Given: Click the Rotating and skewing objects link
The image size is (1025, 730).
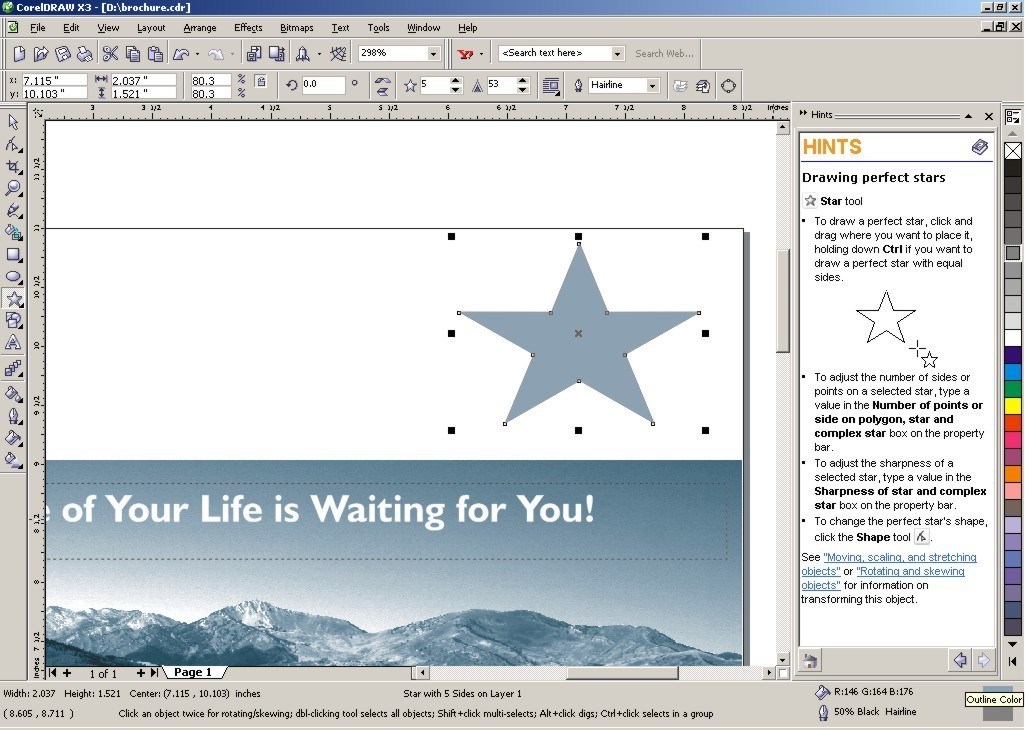Looking at the screenshot, I should pyautogui.click(x=910, y=571).
